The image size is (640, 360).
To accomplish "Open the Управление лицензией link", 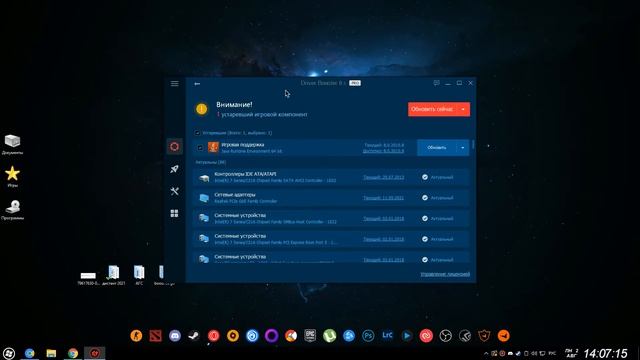I will point(445,274).
